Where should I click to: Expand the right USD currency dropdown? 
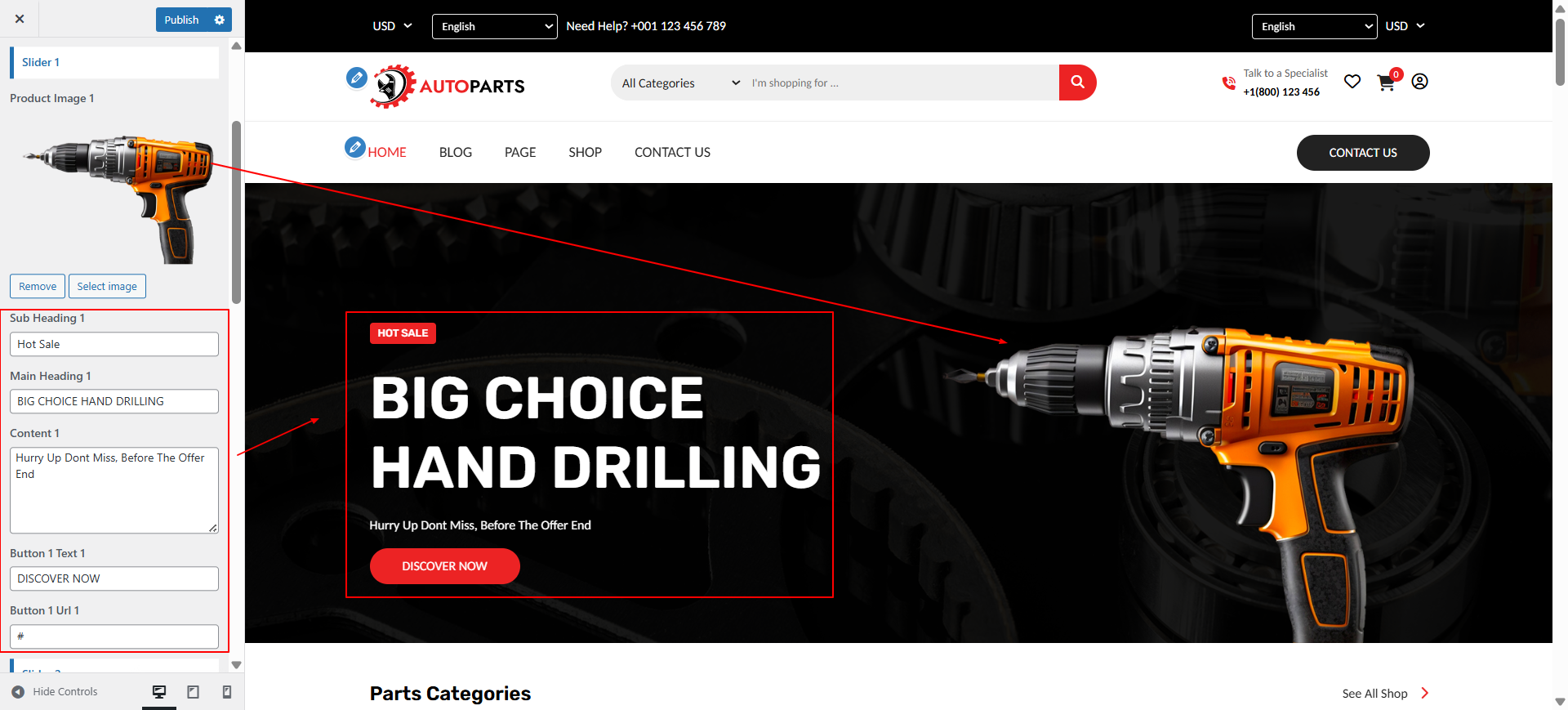point(1405,26)
